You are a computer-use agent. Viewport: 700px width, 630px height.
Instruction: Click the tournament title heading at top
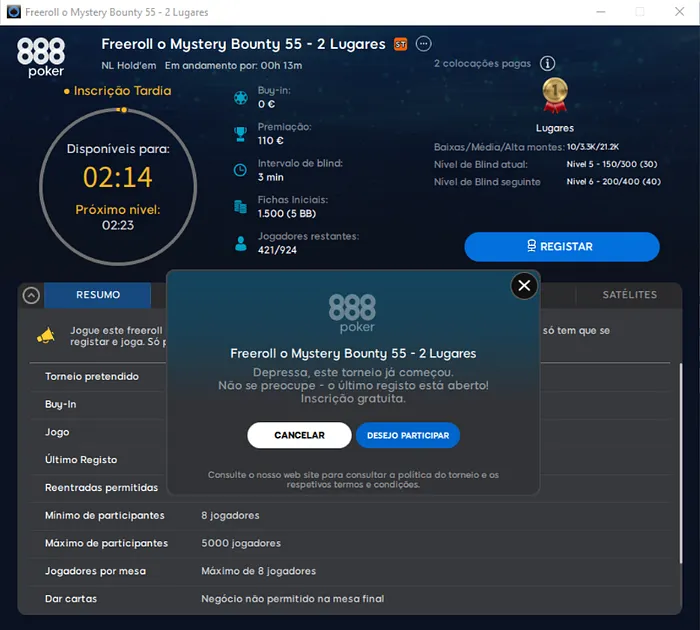pyautogui.click(x=243, y=44)
